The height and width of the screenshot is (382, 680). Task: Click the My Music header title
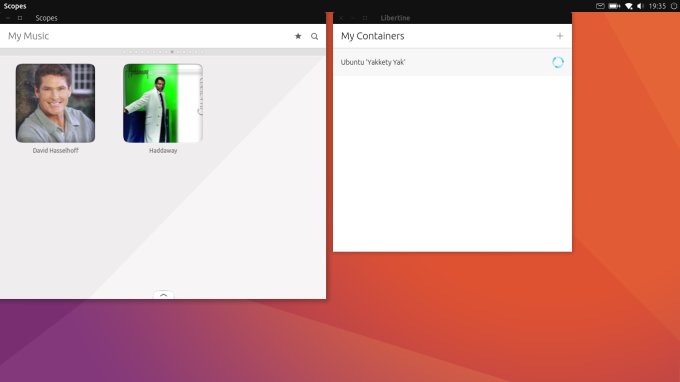29,36
